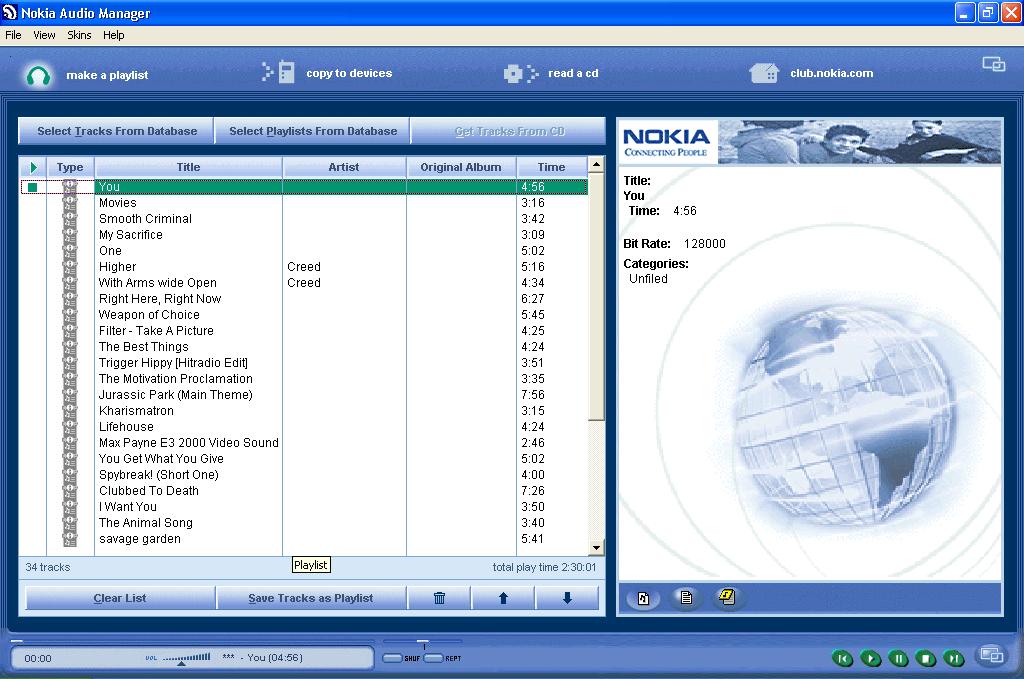Move the selected track up in list
The width and height of the screenshot is (1024, 679).
pos(503,597)
